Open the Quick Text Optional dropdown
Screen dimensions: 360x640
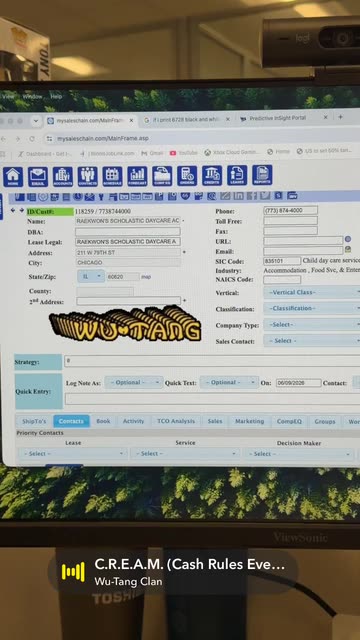pos(229,382)
